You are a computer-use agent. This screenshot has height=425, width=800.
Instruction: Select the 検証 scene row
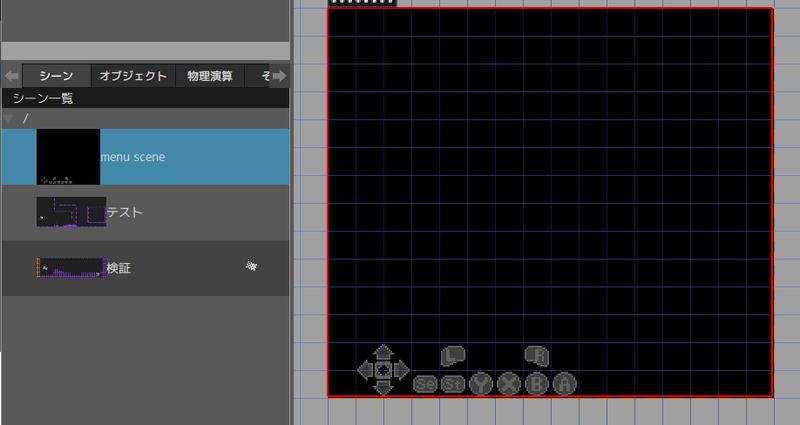[145, 268]
